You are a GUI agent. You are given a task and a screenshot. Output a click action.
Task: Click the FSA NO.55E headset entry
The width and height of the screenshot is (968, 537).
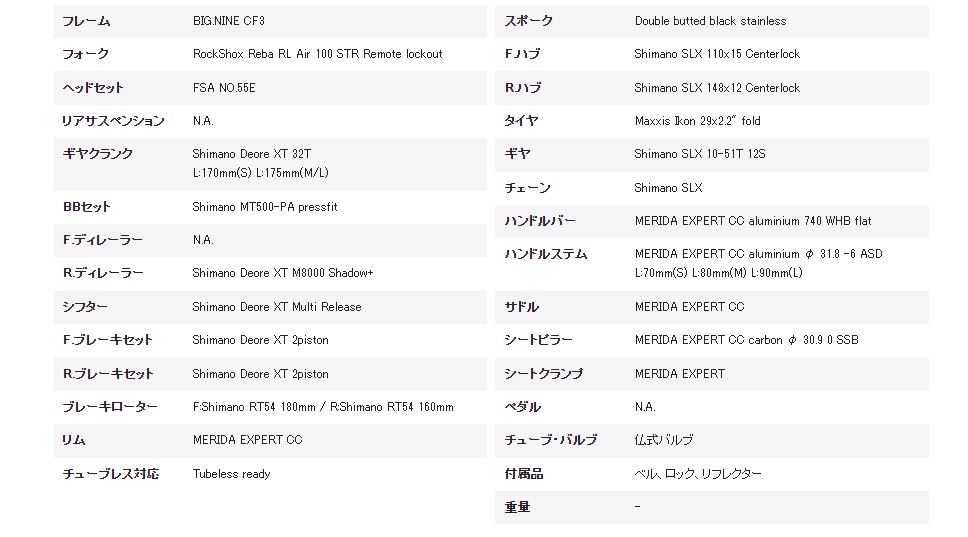[223, 88]
